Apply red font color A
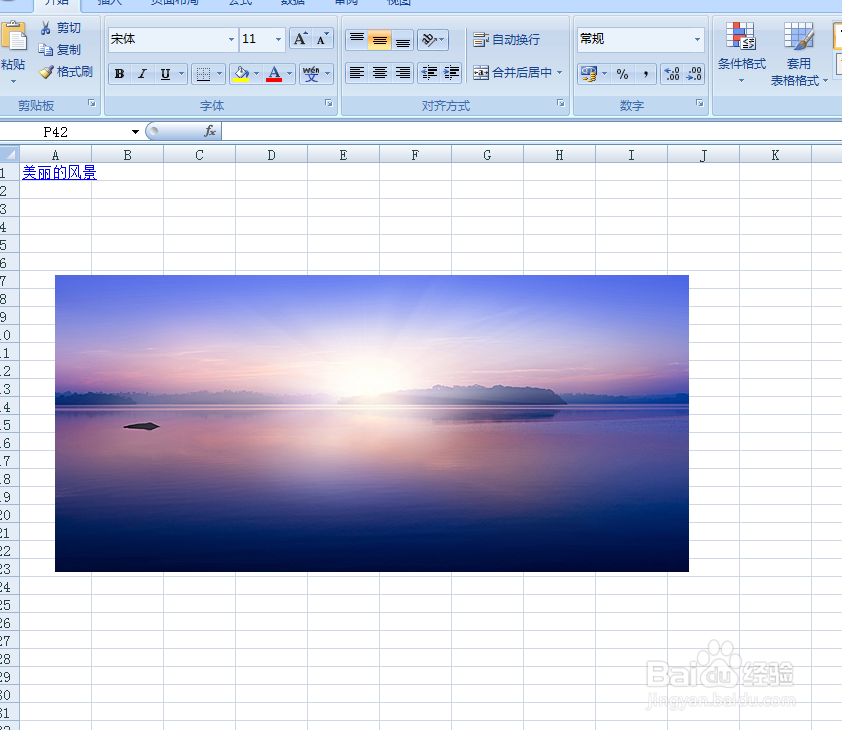This screenshot has height=730, width=842. (x=274, y=74)
